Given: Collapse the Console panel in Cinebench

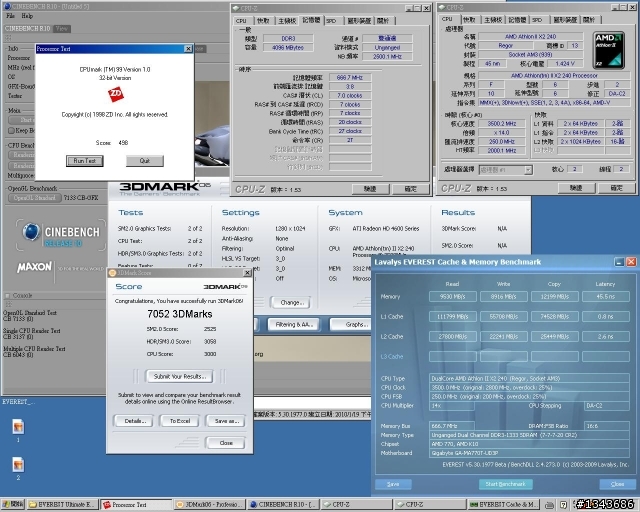Looking at the screenshot, I should click(x=7, y=295).
